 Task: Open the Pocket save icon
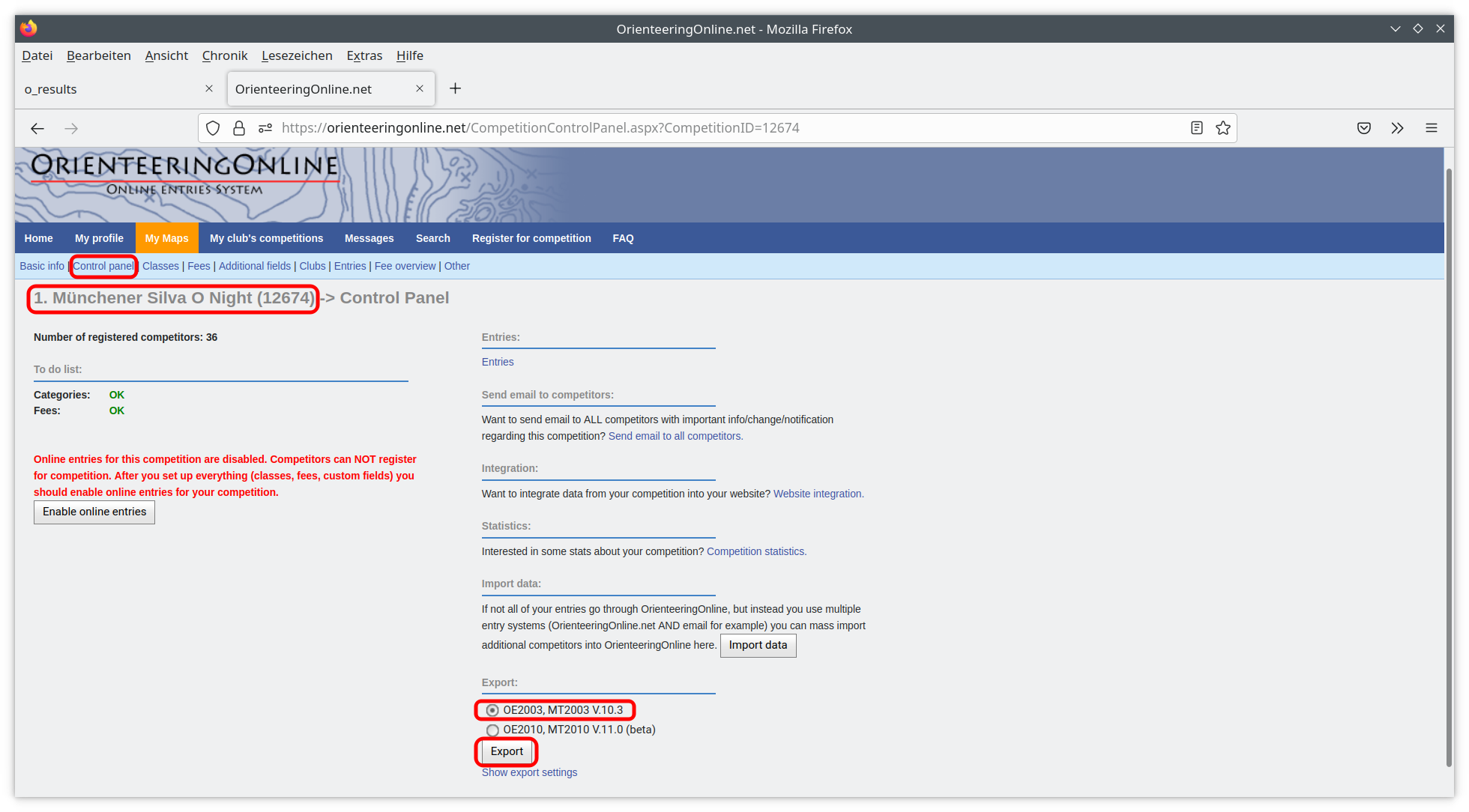pos(1364,128)
